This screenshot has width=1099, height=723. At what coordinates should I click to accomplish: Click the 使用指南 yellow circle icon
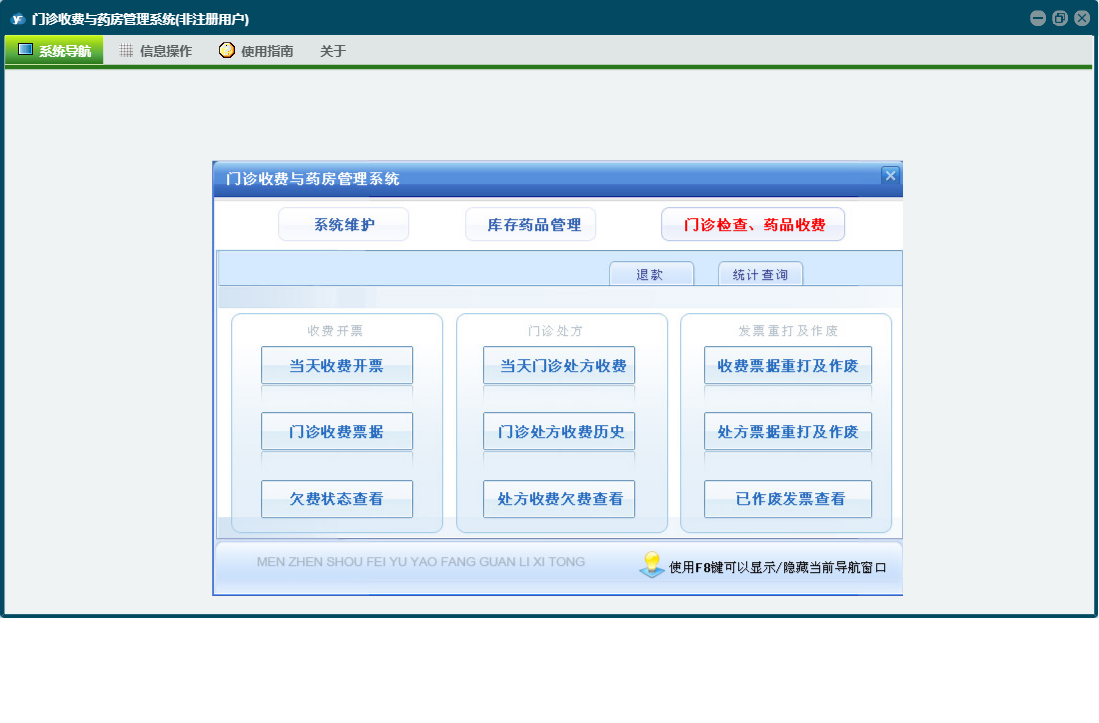coord(226,50)
